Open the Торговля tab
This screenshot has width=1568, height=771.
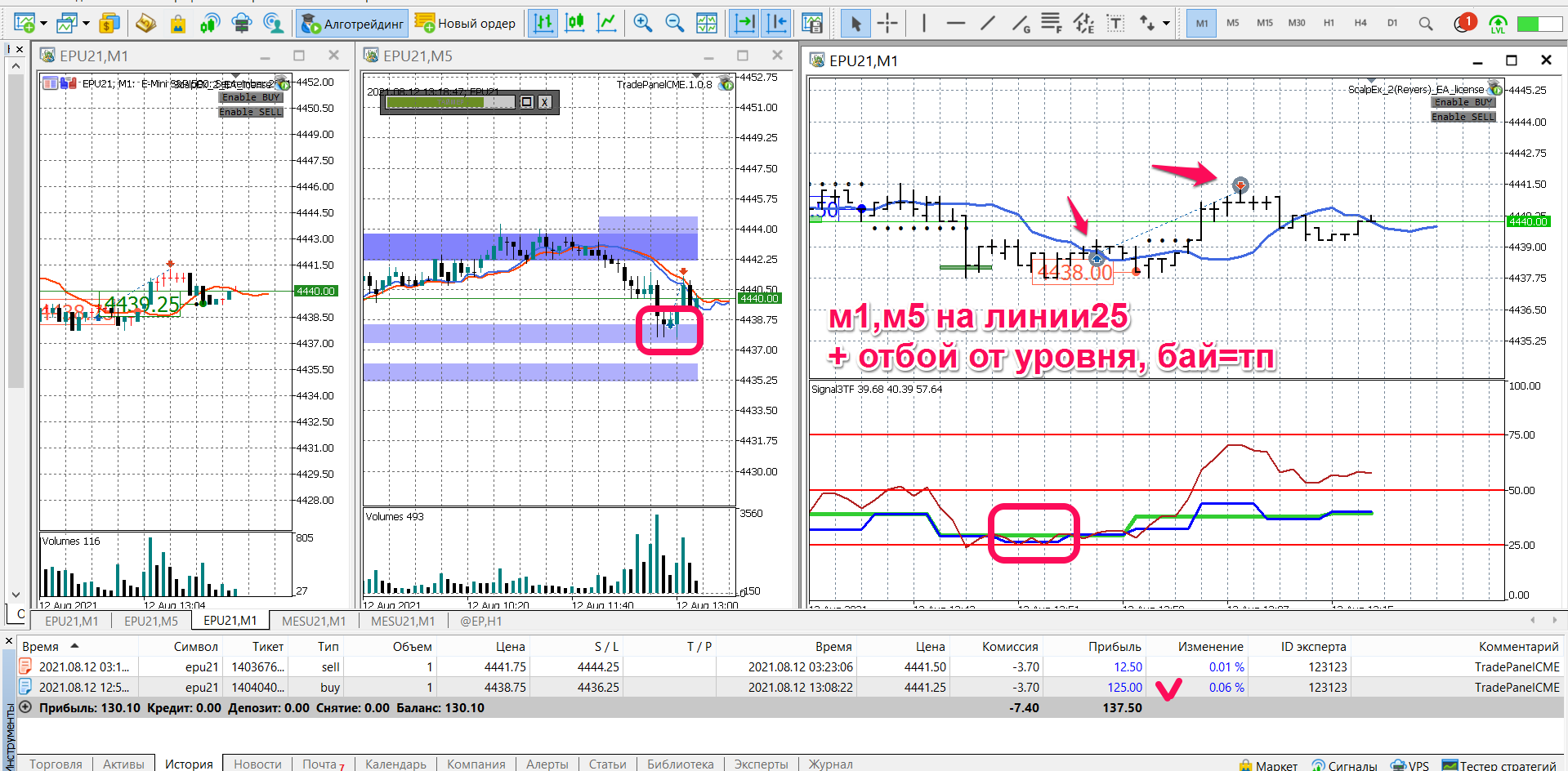[x=56, y=764]
